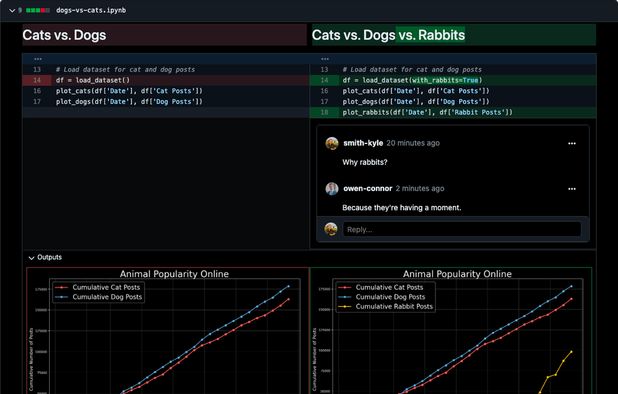Click your avatar beside the Reply box

pos(331,229)
